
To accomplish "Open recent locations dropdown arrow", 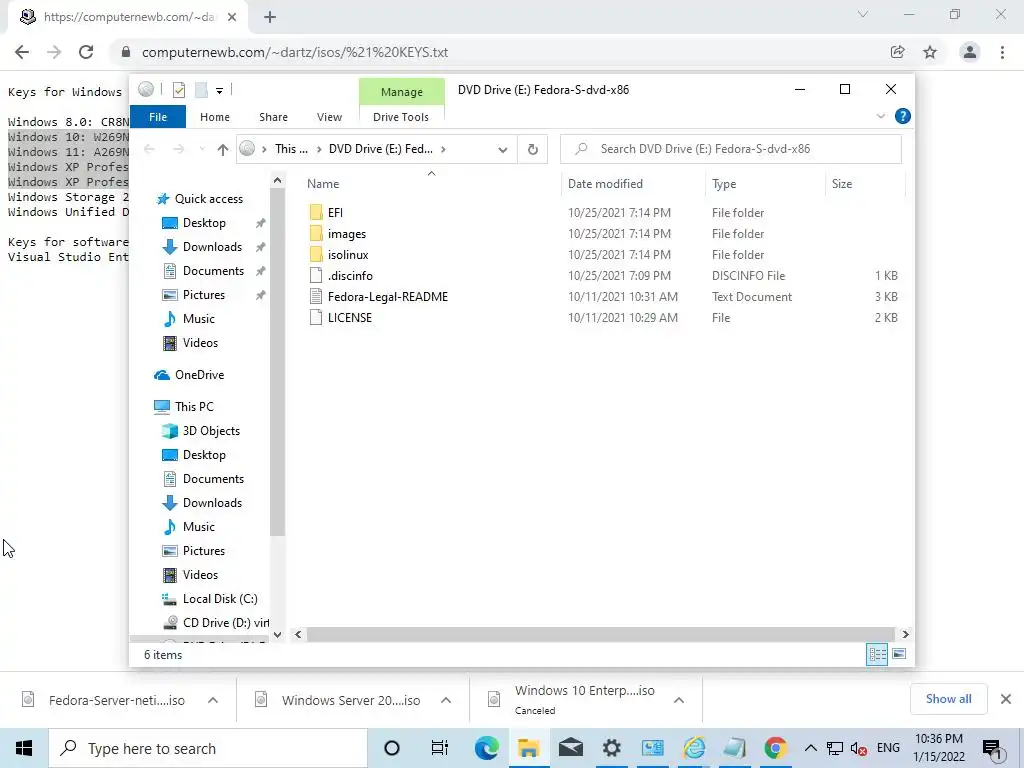I will [x=202, y=150].
